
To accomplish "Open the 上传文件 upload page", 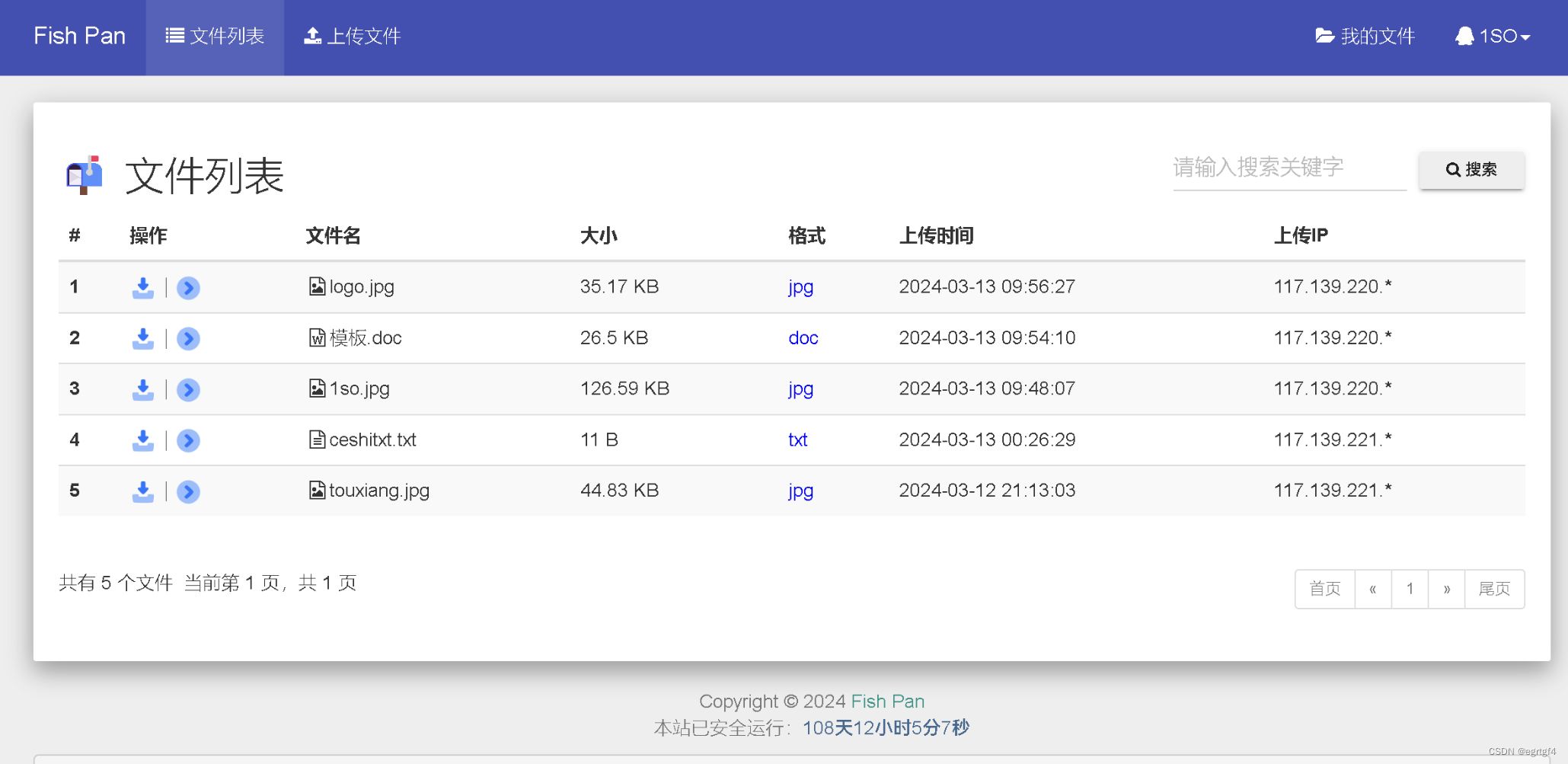I will pos(353,37).
